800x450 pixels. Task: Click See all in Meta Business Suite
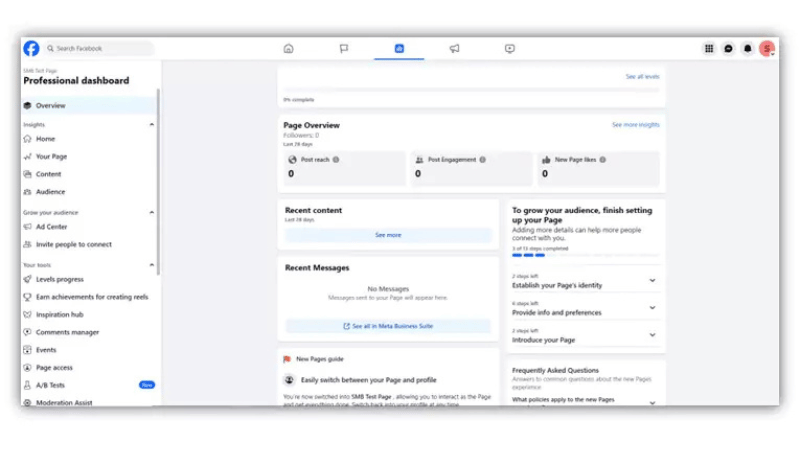(388, 326)
